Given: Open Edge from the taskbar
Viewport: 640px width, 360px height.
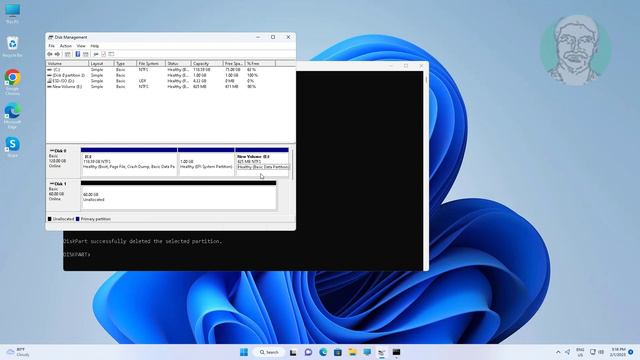Looking at the screenshot, I should click(323, 352).
